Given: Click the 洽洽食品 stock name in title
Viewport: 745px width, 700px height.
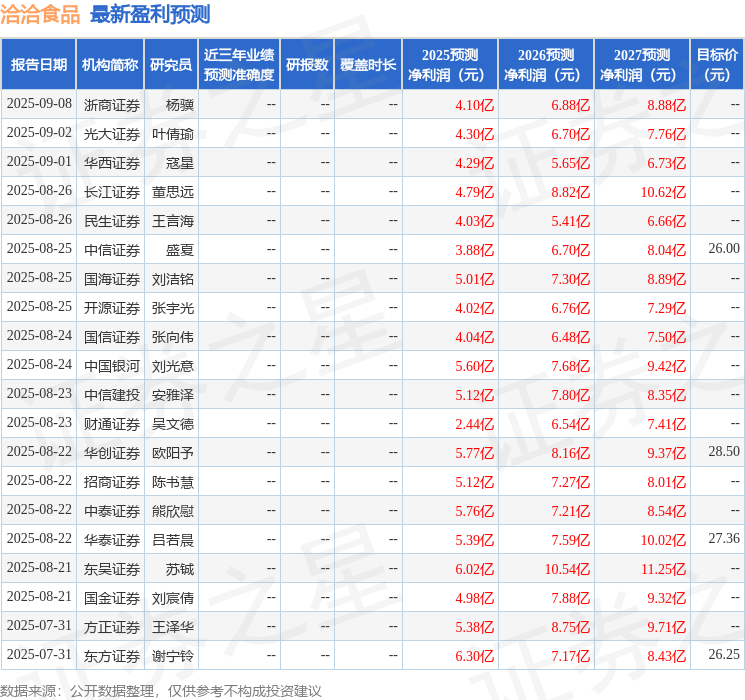Looking at the screenshot, I should pos(41,14).
